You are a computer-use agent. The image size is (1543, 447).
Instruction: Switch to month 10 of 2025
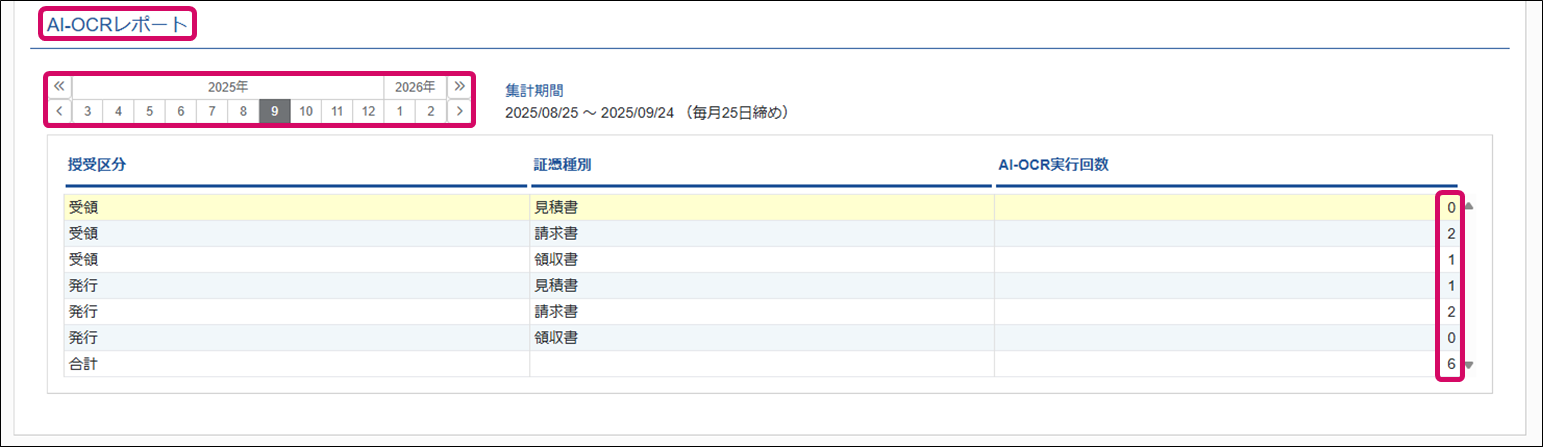click(x=306, y=111)
